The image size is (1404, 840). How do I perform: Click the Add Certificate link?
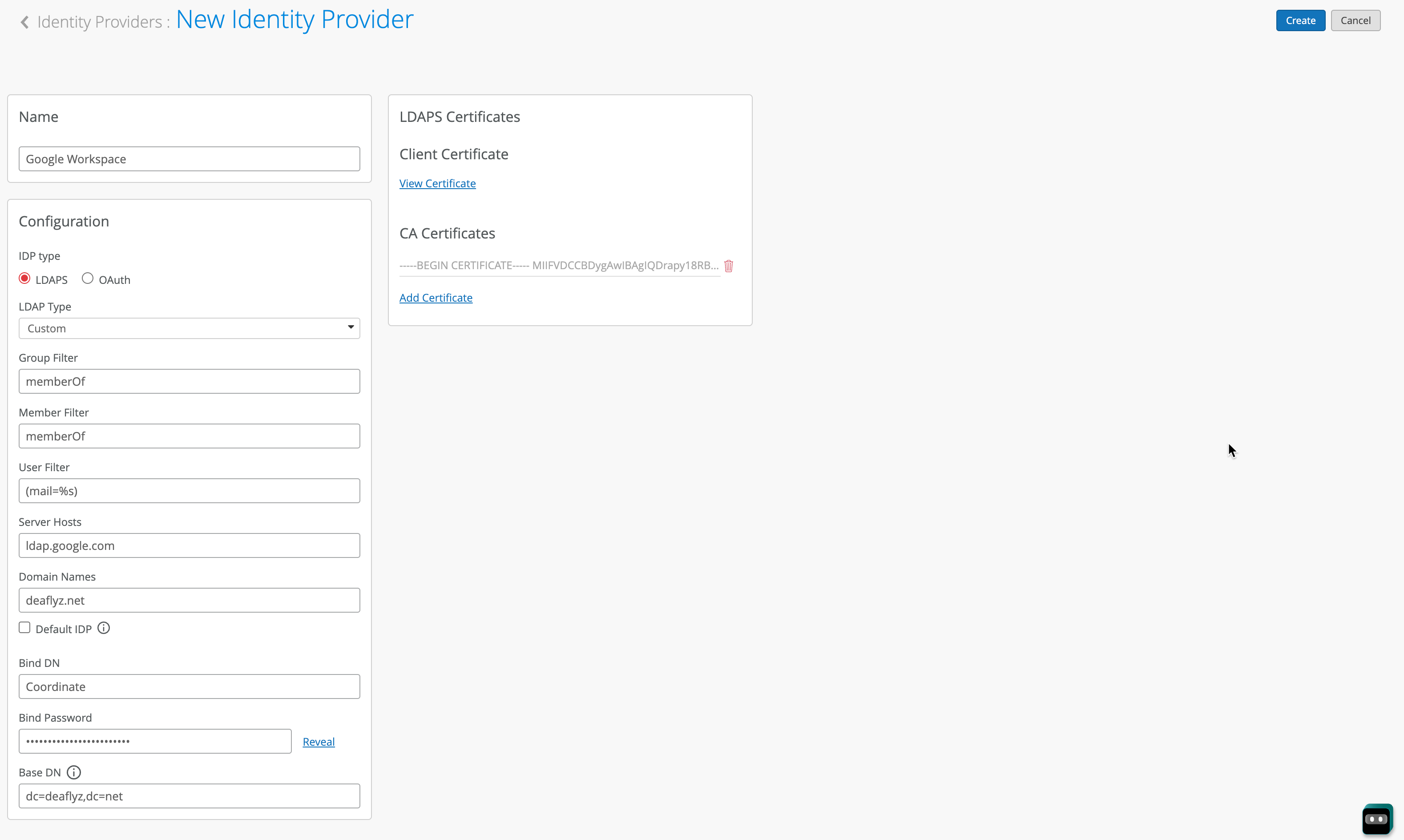pyautogui.click(x=436, y=298)
